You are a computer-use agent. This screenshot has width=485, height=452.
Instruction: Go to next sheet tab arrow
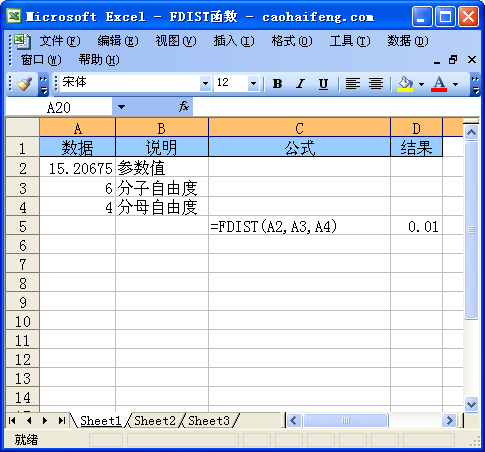(x=45, y=421)
